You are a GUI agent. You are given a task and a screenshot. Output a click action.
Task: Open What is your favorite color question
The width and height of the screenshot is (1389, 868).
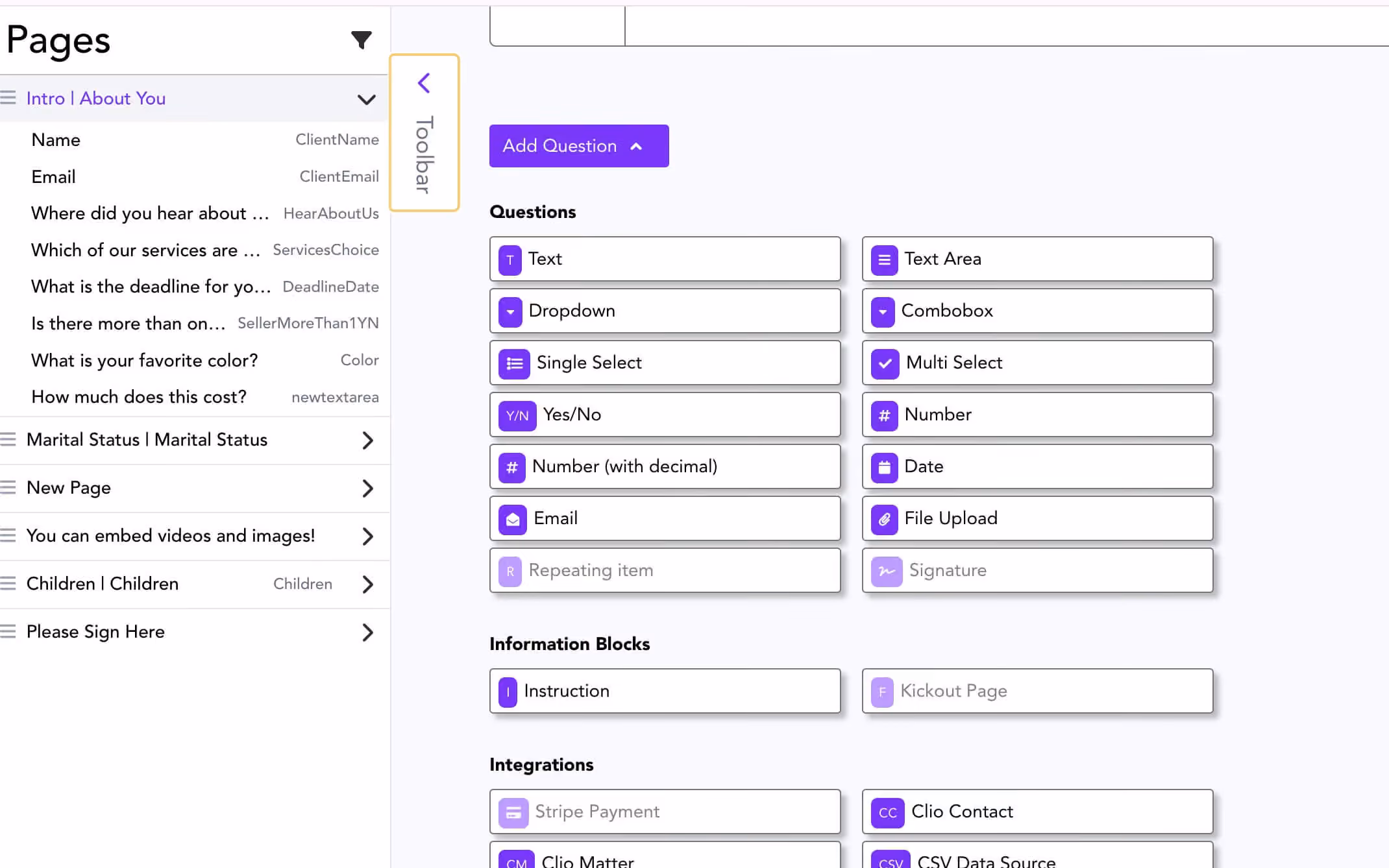205,361
